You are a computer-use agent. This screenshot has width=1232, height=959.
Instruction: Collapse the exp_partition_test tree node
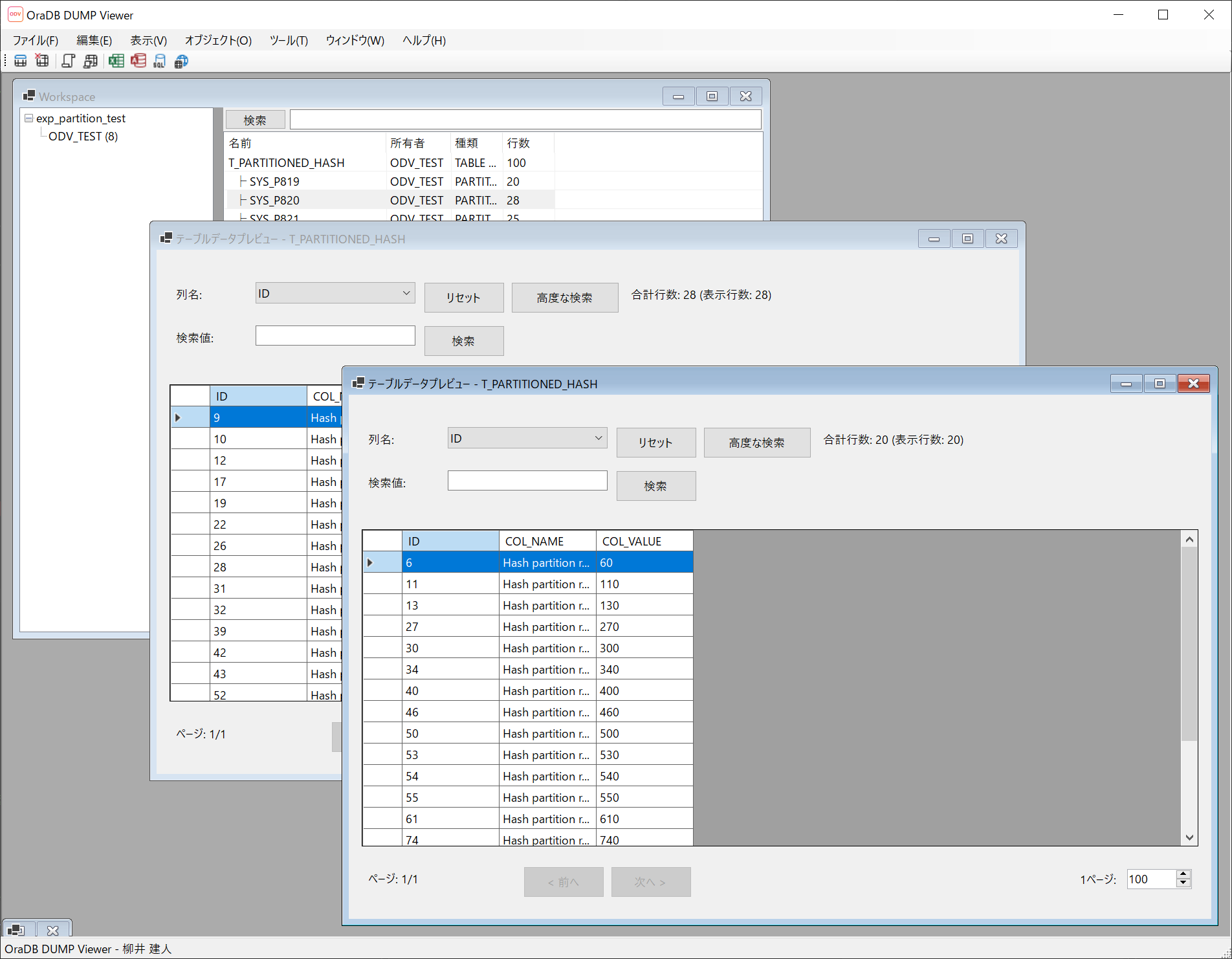click(28, 118)
